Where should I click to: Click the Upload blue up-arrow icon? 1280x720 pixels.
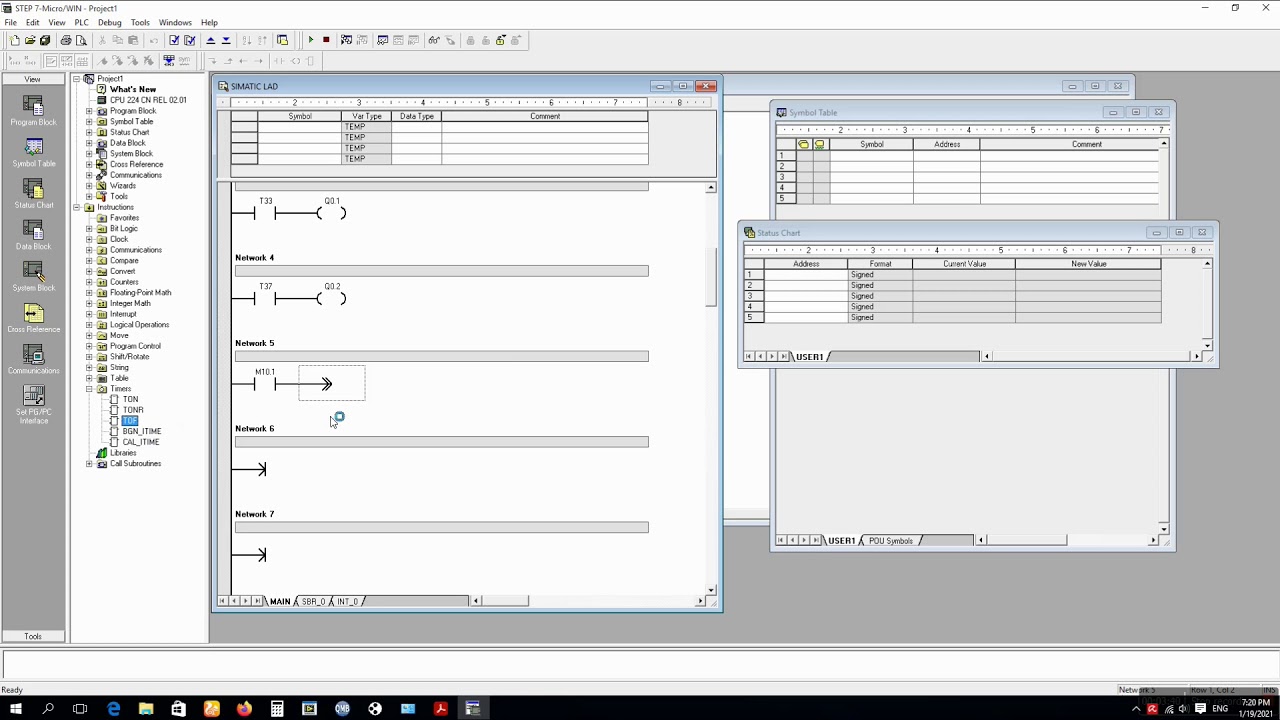[x=210, y=40]
